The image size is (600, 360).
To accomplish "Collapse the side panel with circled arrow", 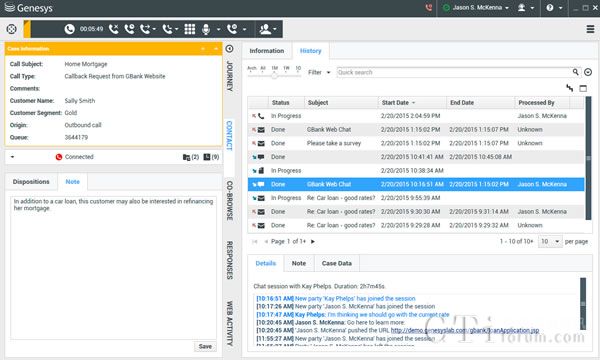I will (x=229, y=49).
